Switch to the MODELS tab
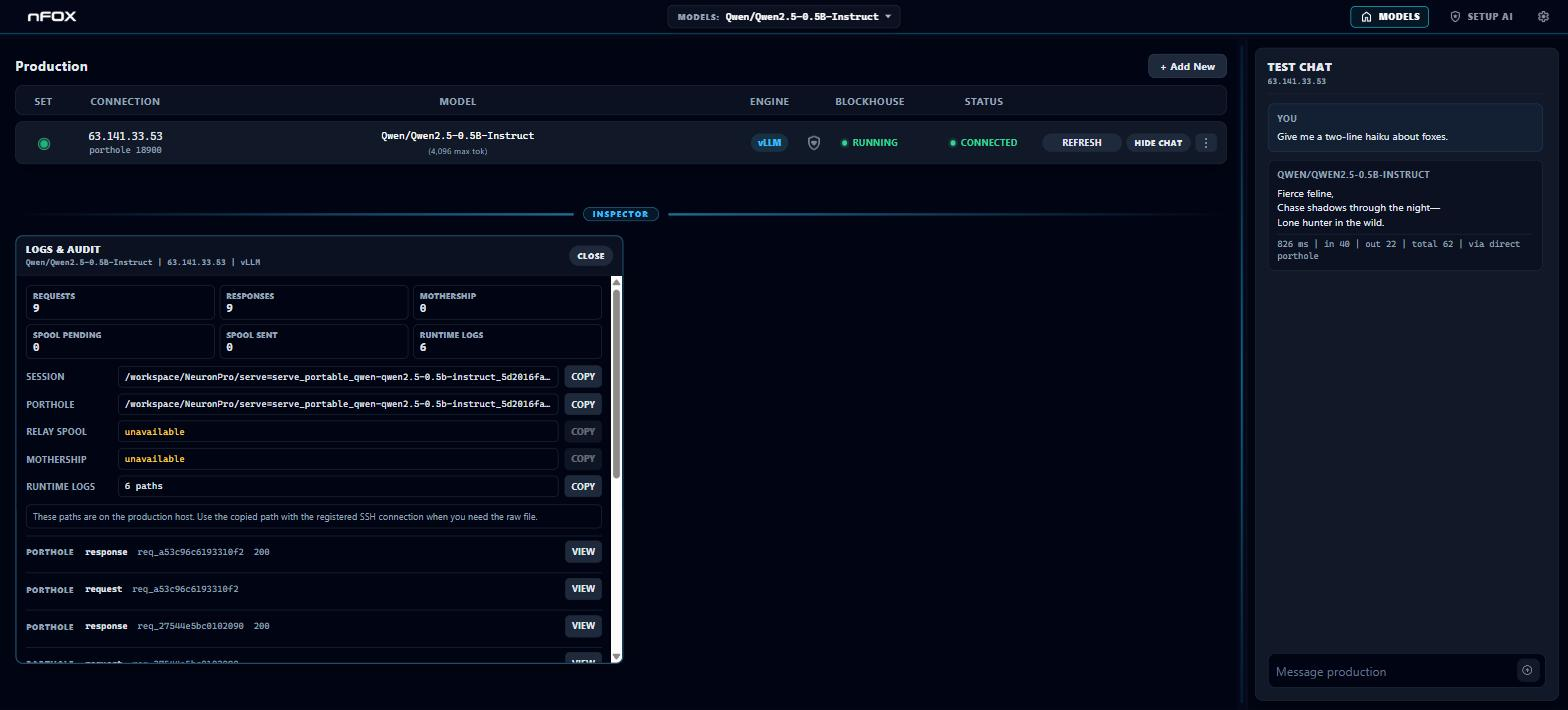Image resolution: width=1568 pixels, height=710 pixels. [x=1390, y=17]
